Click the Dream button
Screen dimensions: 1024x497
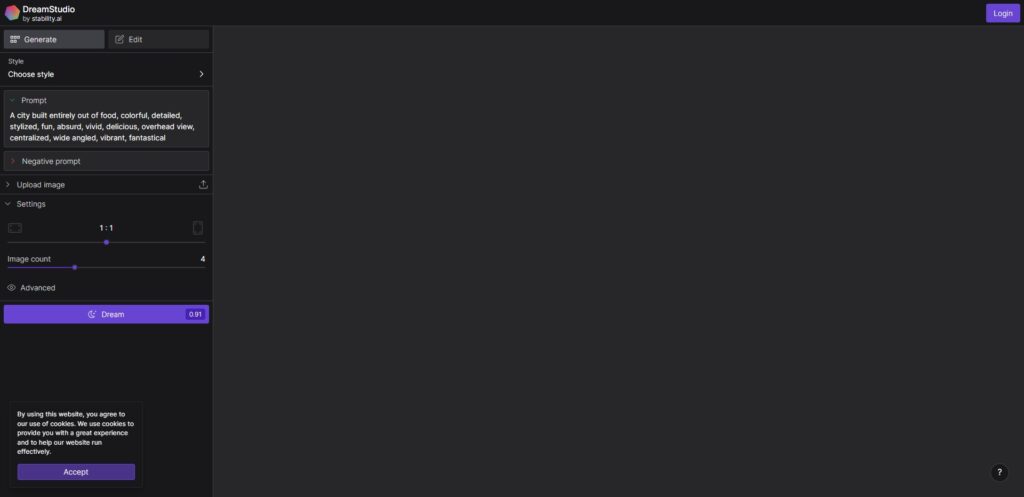(x=106, y=314)
